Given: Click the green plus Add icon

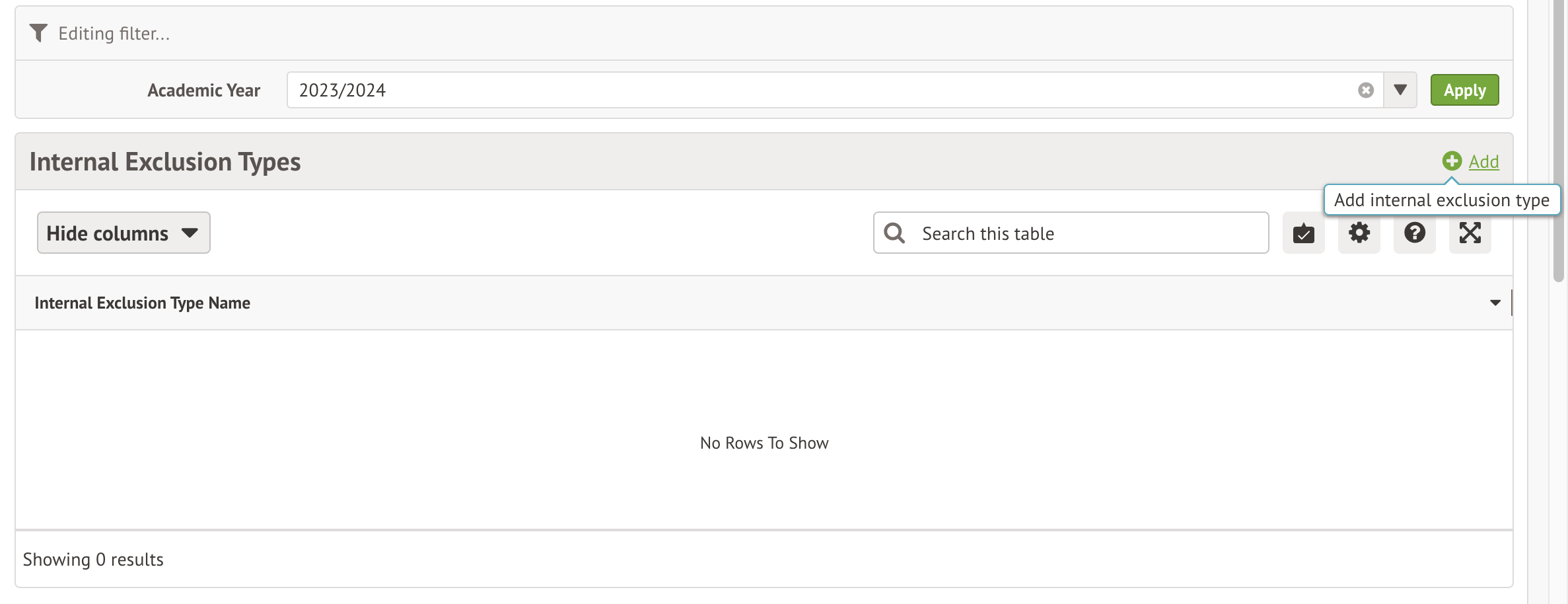Looking at the screenshot, I should click(1452, 161).
